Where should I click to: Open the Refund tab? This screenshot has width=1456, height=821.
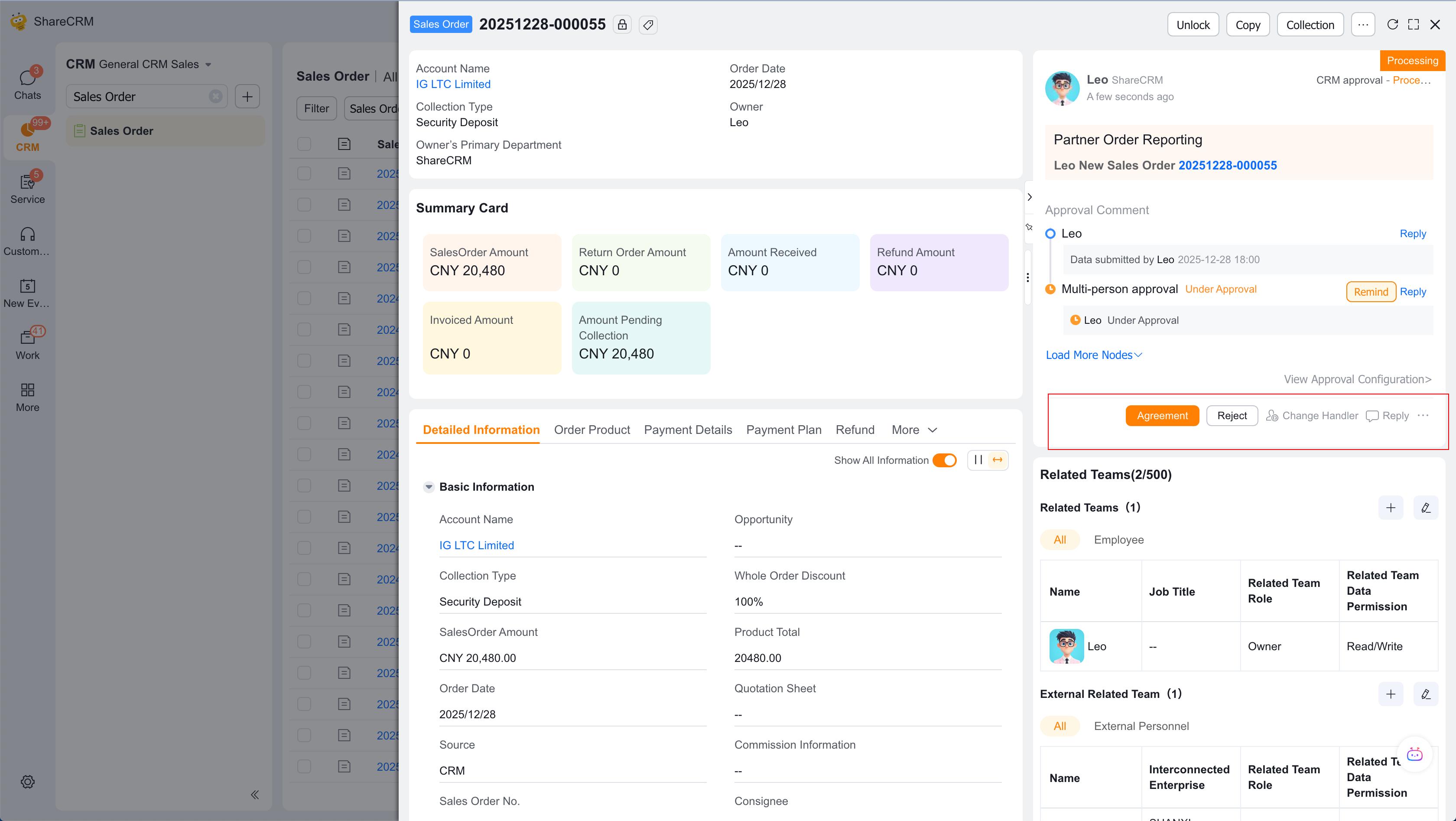pyautogui.click(x=855, y=430)
